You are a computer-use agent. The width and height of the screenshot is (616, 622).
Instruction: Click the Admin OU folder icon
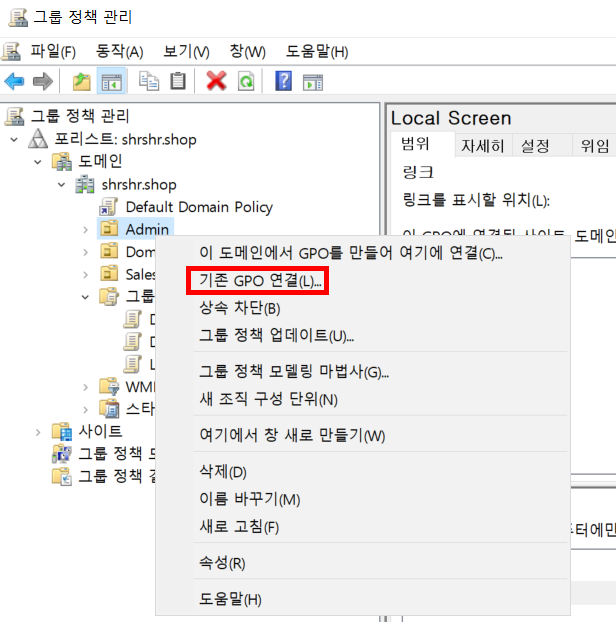[109, 228]
